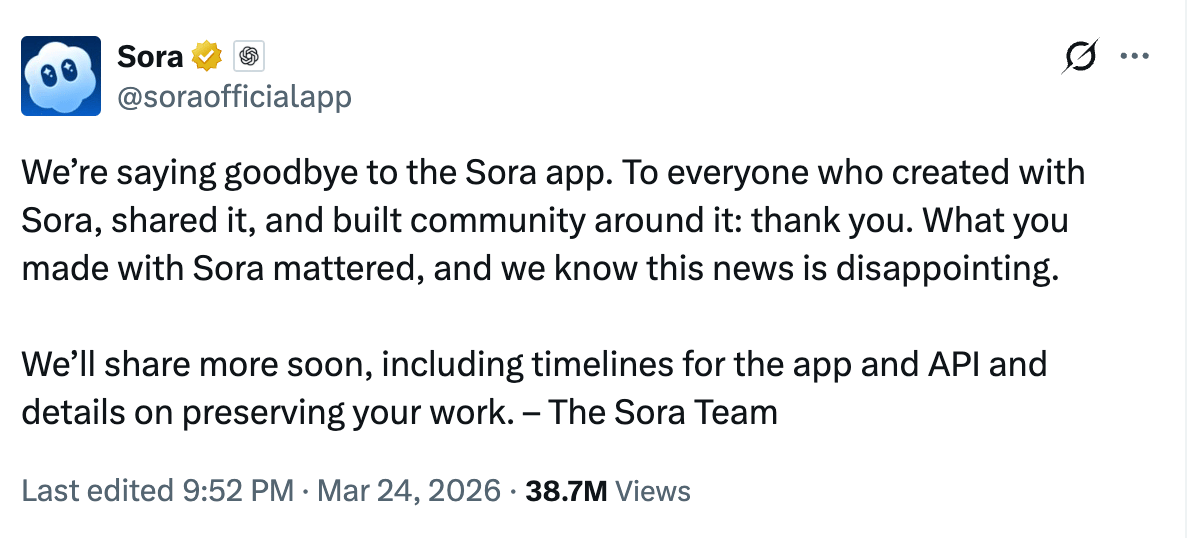Click "details on preserving your work" text
This screenshot has height=538, width=1192.
[x=262, y=412]
